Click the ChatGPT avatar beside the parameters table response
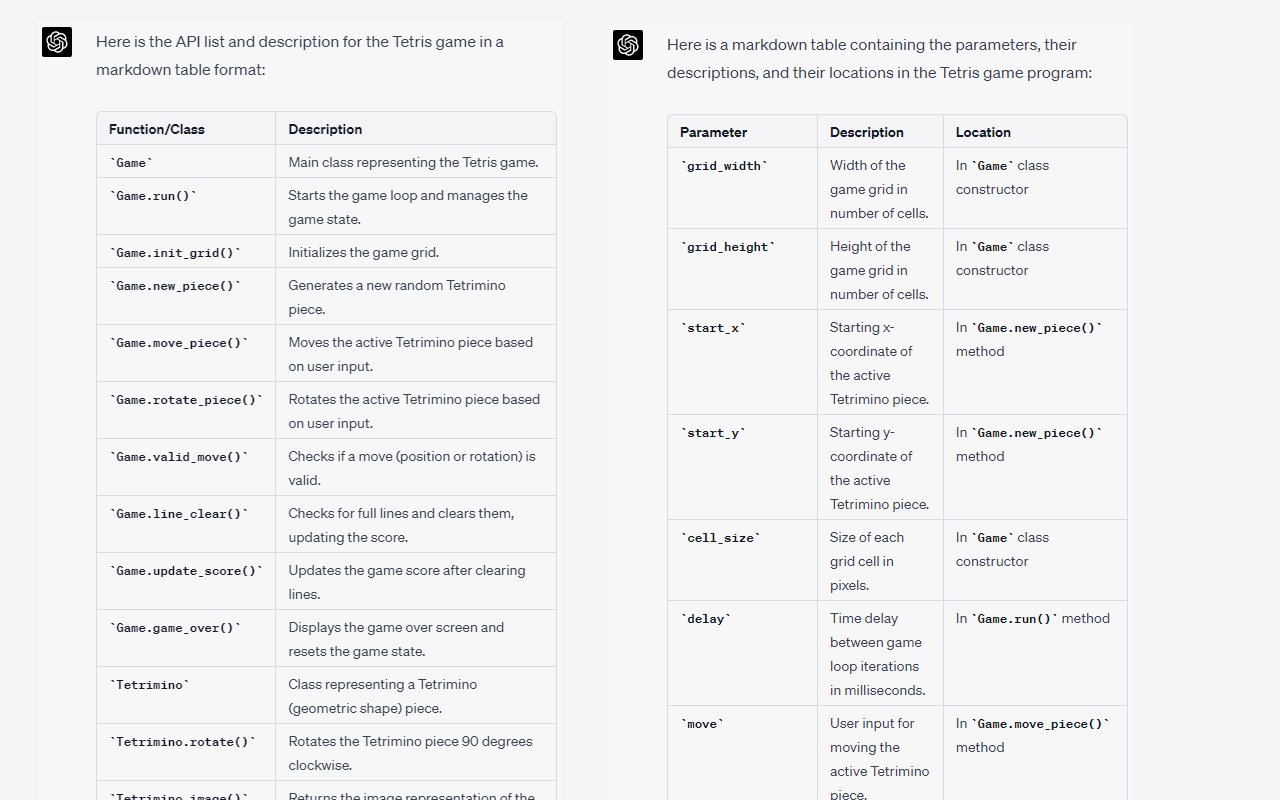Screen dimensions: 1280x800 [x=628, y=45]
